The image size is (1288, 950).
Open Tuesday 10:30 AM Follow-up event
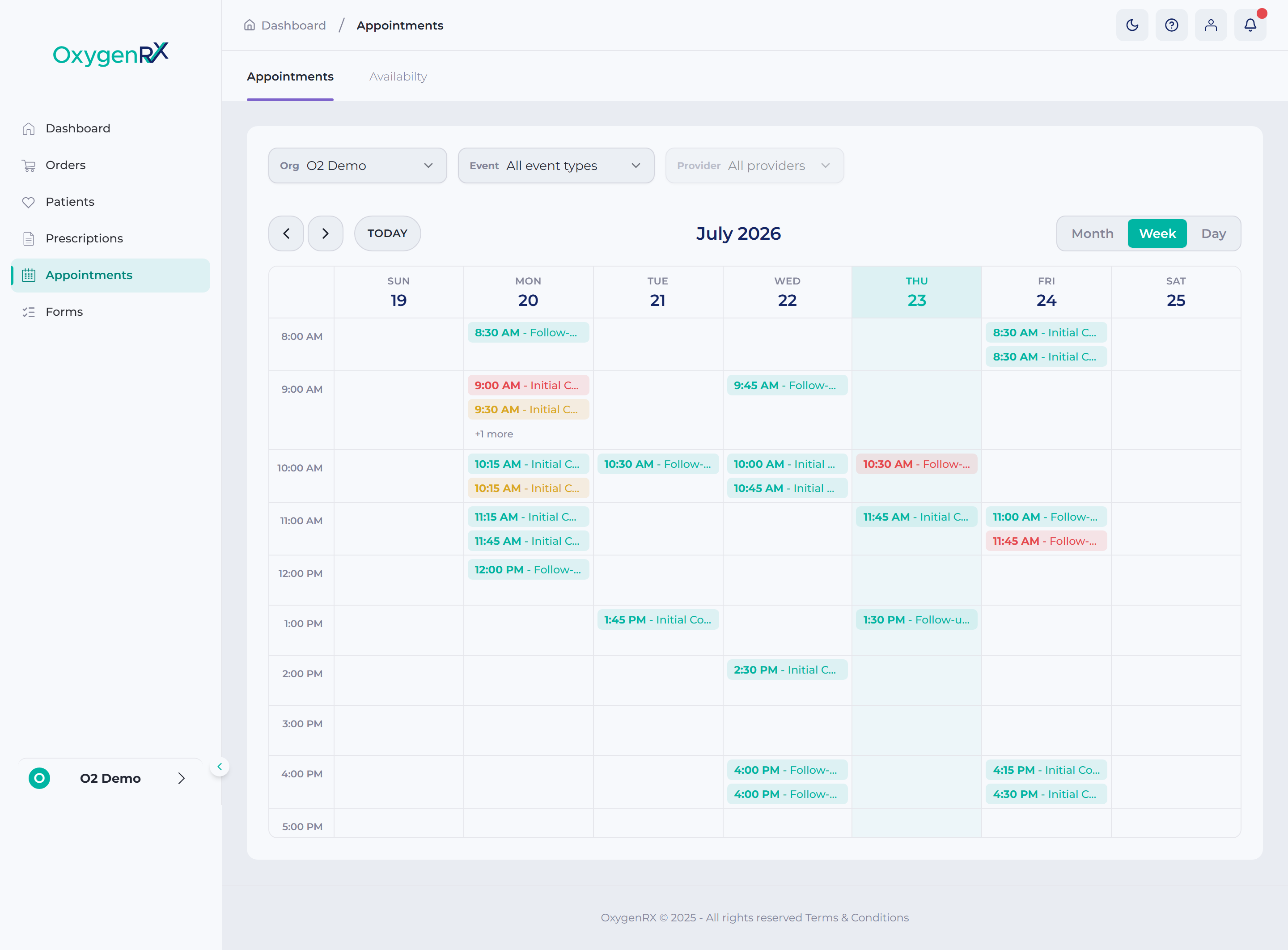click(658, 464)
